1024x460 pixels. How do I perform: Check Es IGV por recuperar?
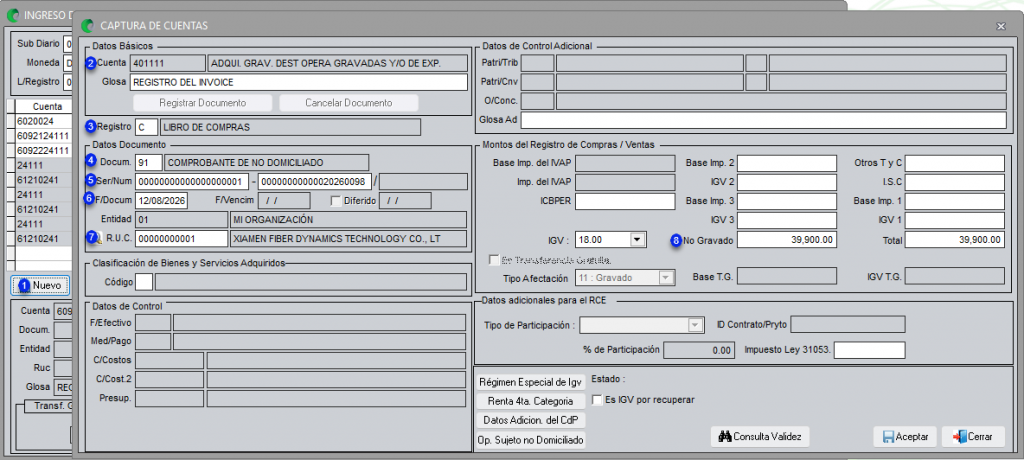coord(596,399)
